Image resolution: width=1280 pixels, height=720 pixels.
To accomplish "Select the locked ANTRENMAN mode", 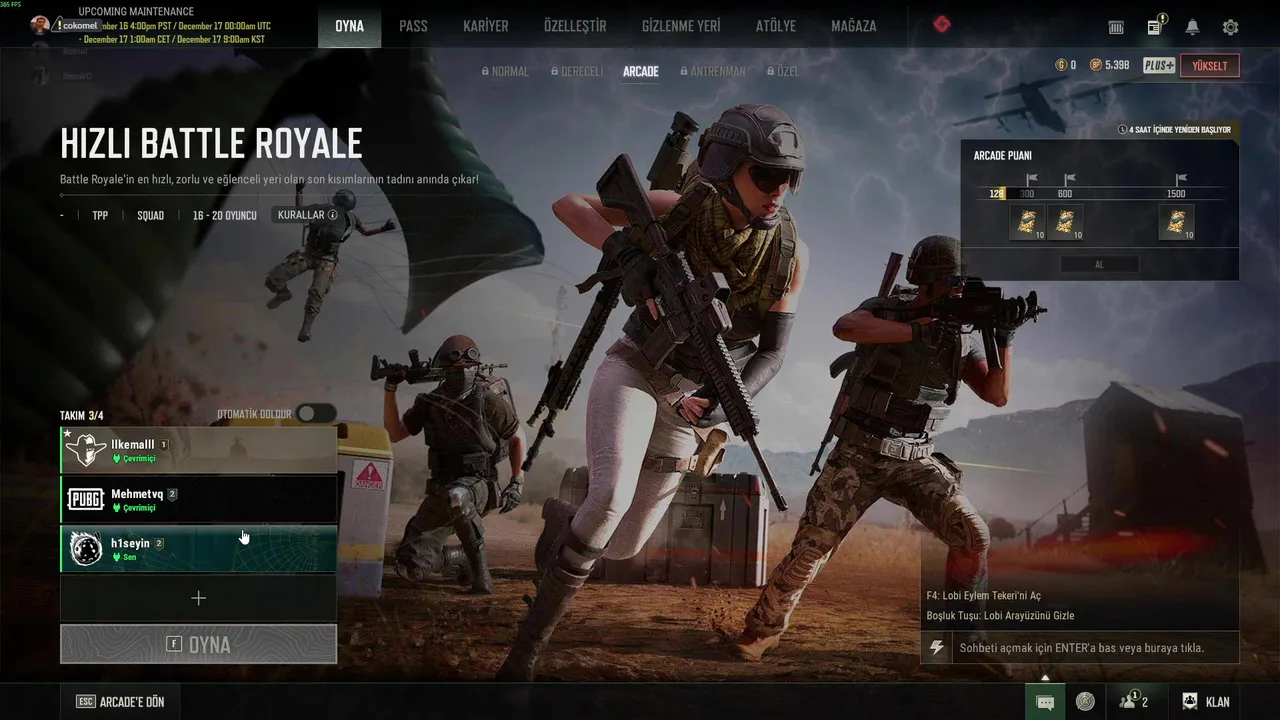I will [713, 72].
